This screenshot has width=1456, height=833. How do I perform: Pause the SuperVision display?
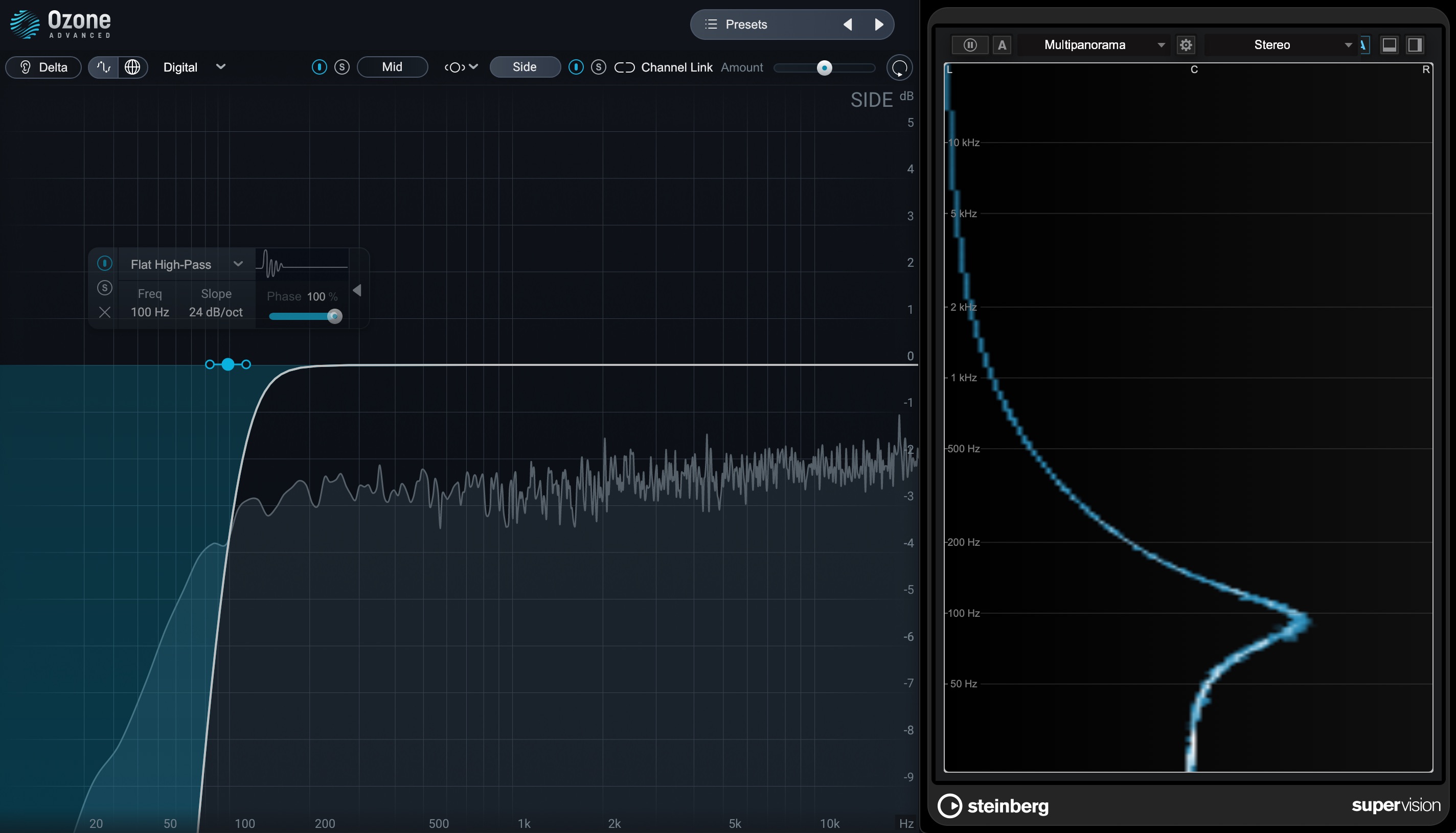click(x=969, y=44)
